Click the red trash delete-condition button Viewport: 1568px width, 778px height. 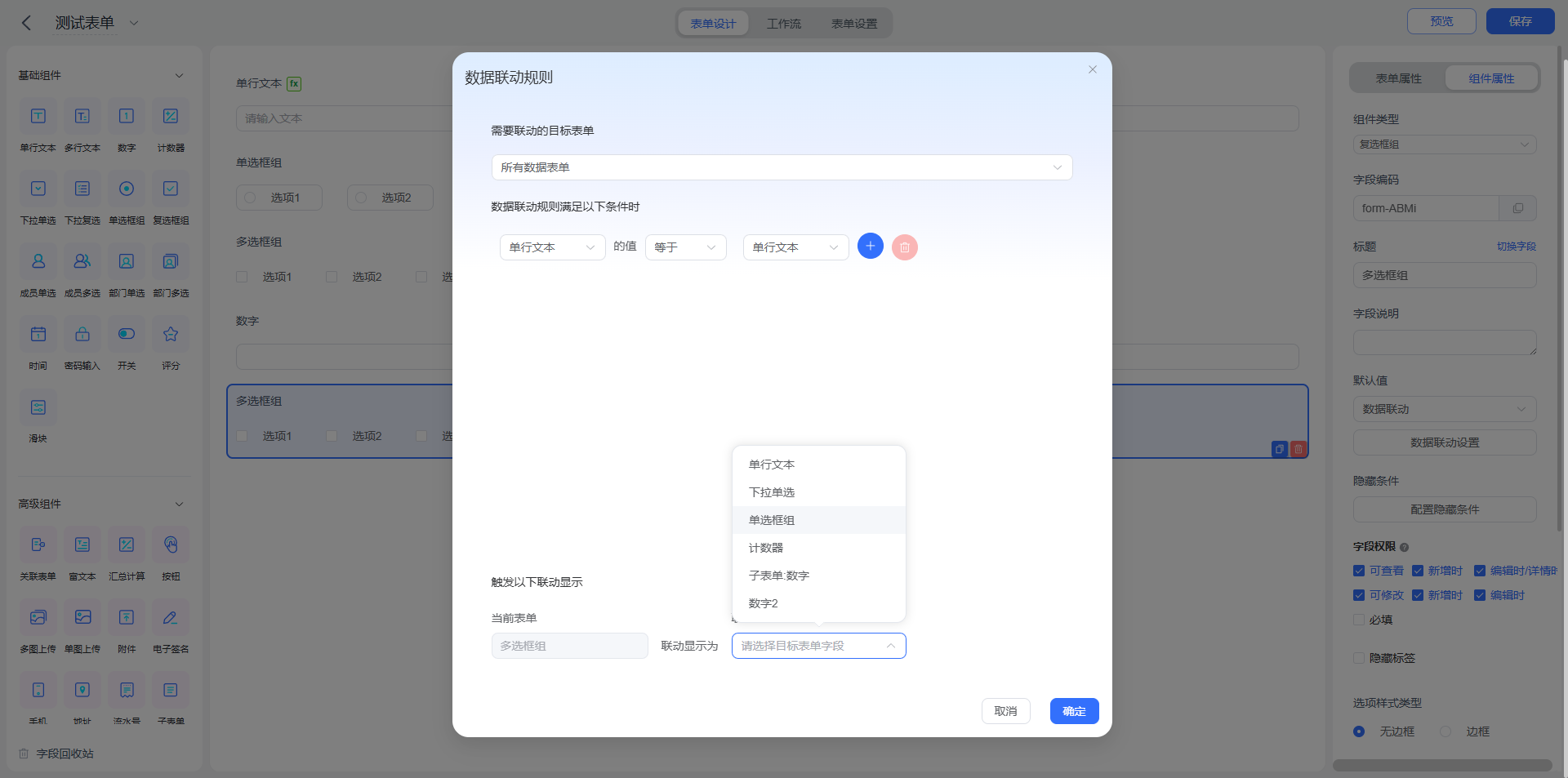pos(905,247)
